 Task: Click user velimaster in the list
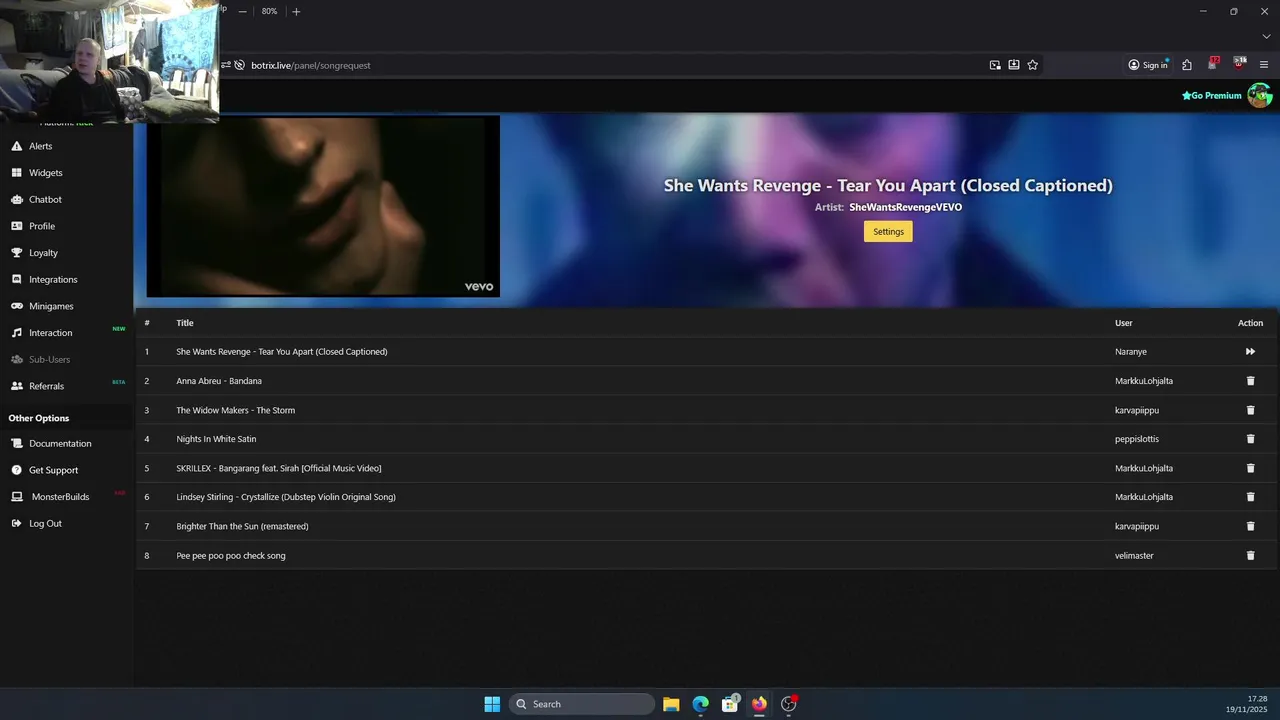[x=1134, y=555]
